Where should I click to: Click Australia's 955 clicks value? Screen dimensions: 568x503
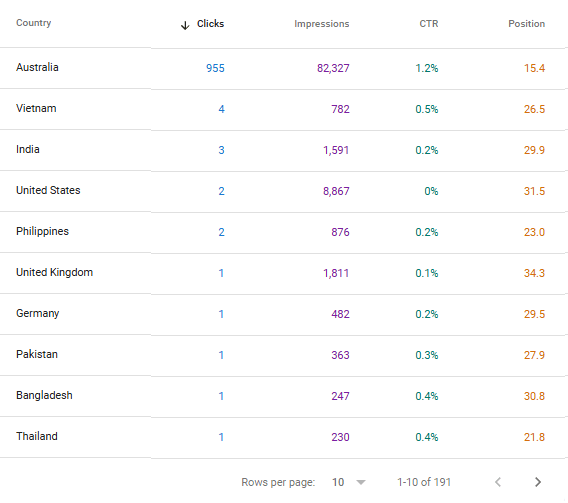point(215,68)
